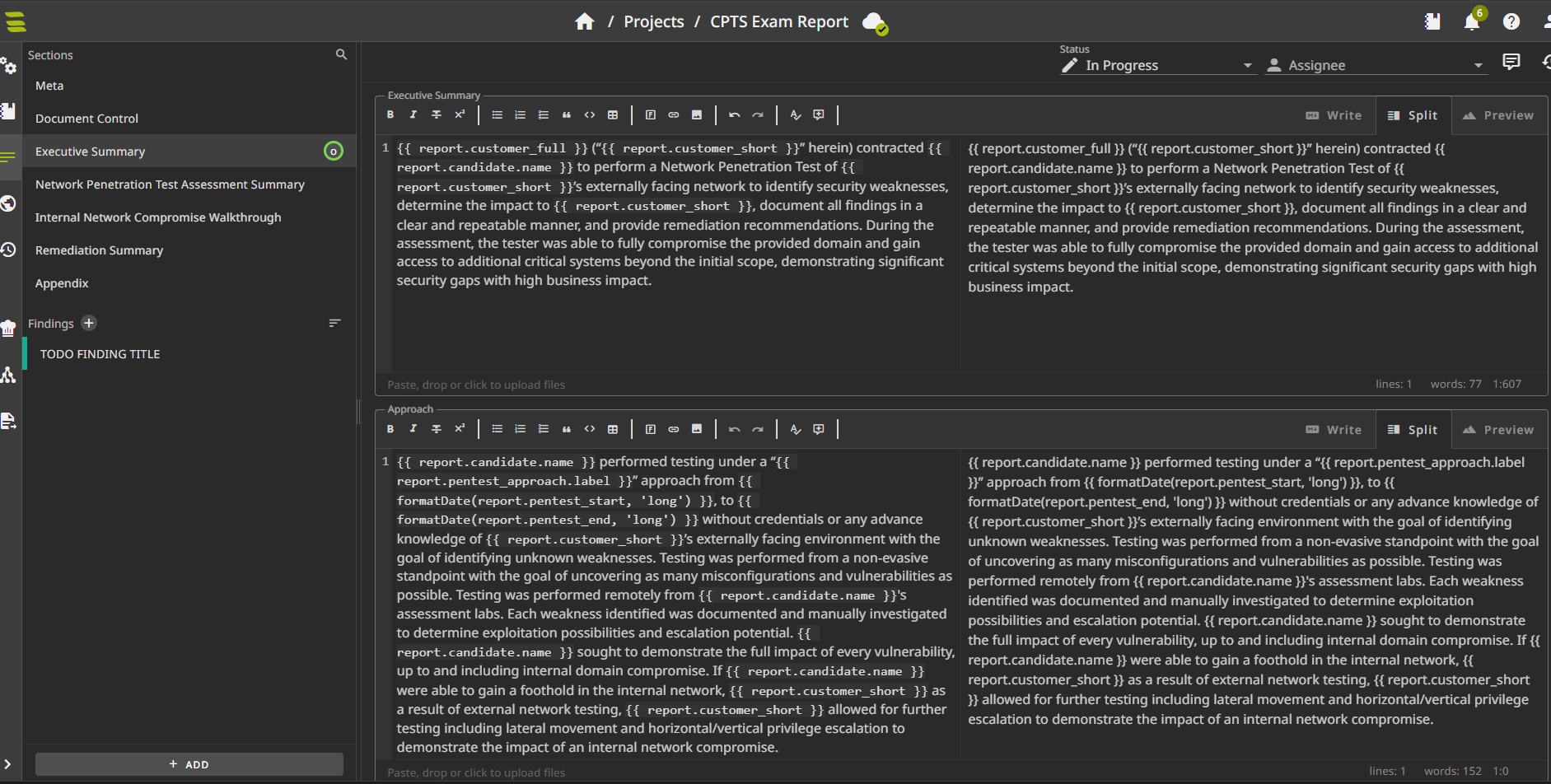Viewport: 1551px width, 784px height.
Task: Toggle bold in Executive Summary toolbar
Action: pyautogui.click(x=390, y=115)
